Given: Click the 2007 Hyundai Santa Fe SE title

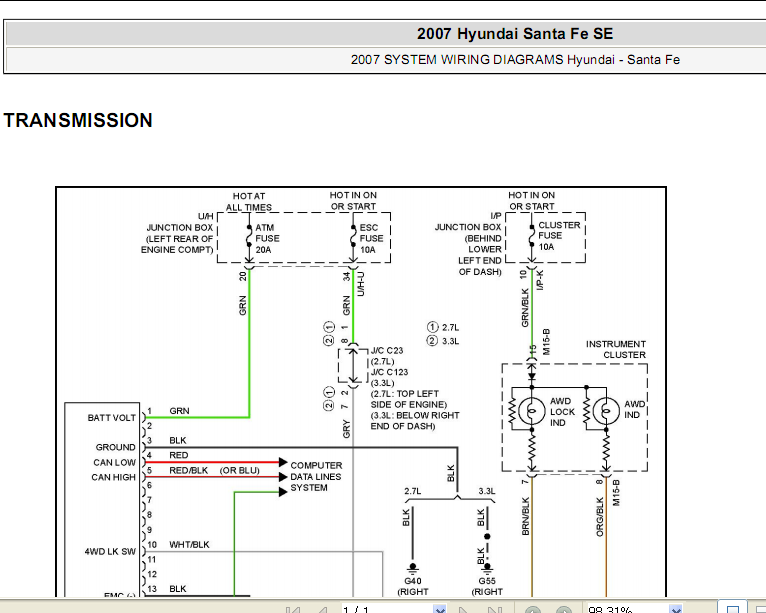Looking at the screenshot, I should pos(514,34).
